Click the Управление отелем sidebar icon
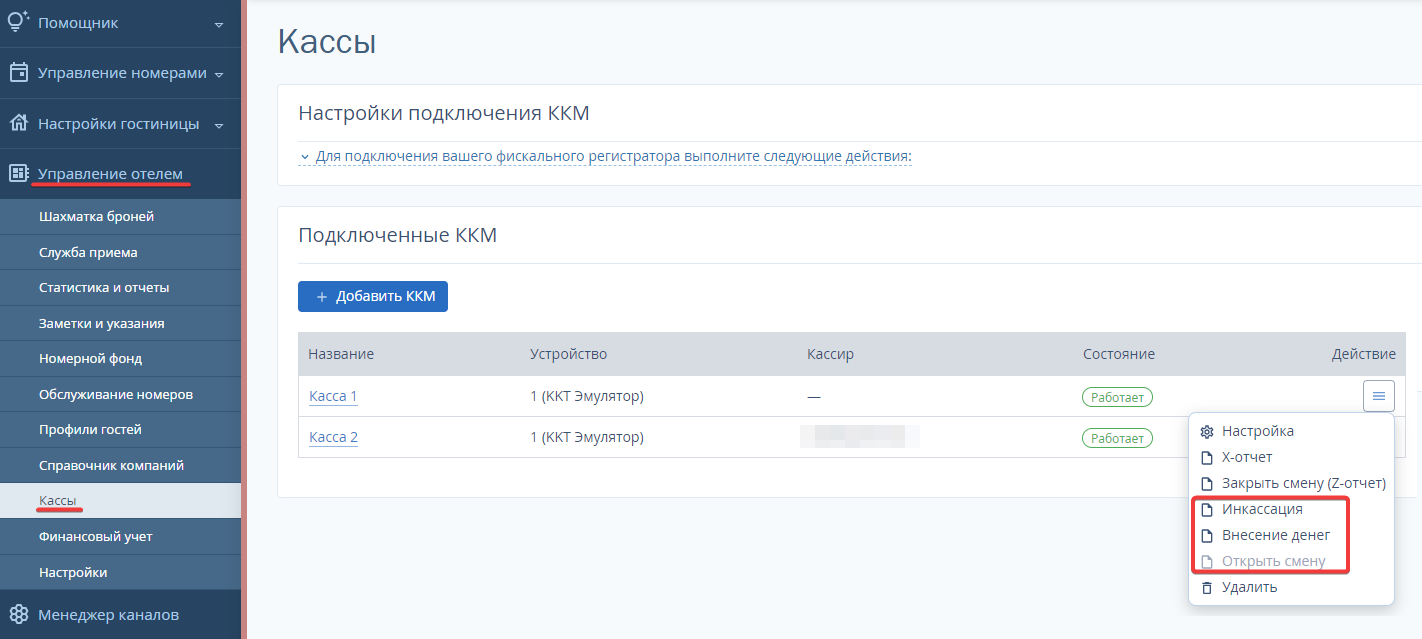The image size is (1422, 639). pos(18,174)
